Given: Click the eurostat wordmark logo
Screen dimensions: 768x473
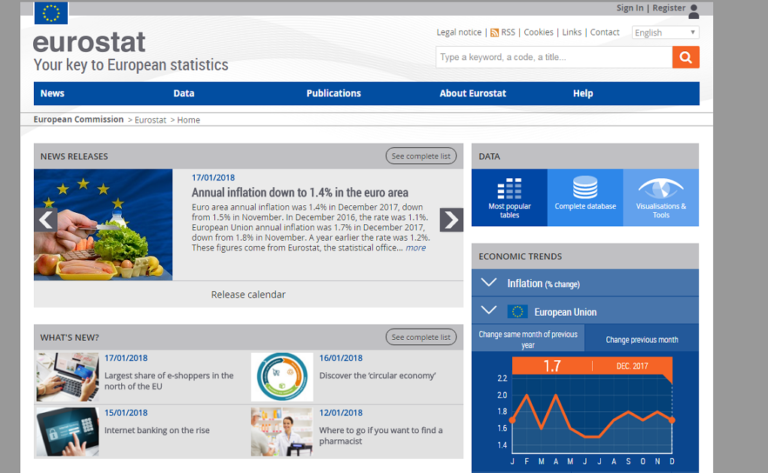Looking at the screenshot, I should point(89,42).
